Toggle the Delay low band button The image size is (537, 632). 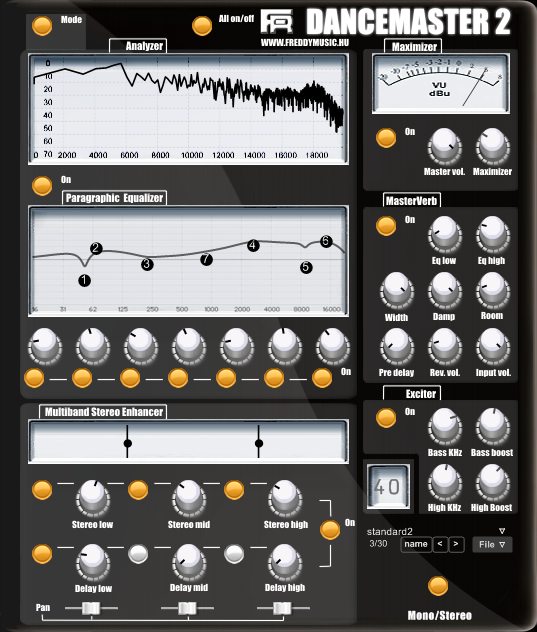(42, 554)
